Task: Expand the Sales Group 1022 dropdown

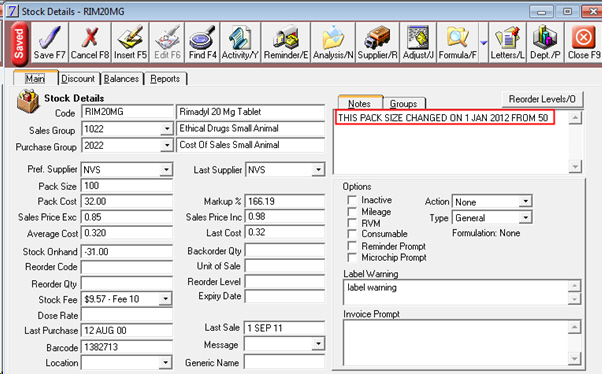Action: coord(167,129)
